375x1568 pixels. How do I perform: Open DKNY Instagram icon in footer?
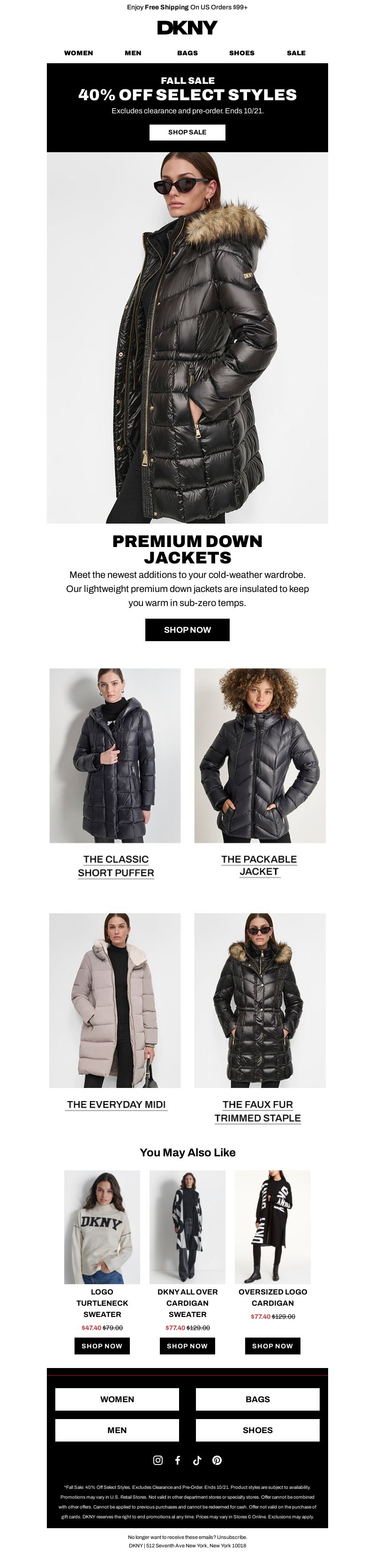click(x=157, y=1460)
